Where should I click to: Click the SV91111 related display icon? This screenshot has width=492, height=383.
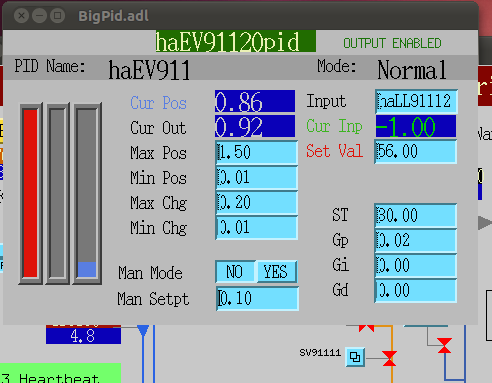click(x=355, y=357)
